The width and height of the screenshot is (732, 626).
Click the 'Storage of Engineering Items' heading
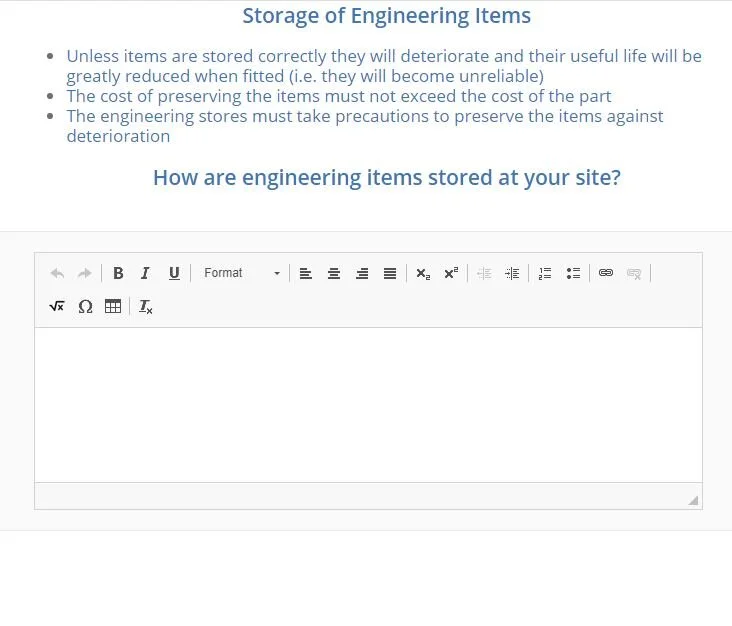pyautogui.click(x=387, y=16)
